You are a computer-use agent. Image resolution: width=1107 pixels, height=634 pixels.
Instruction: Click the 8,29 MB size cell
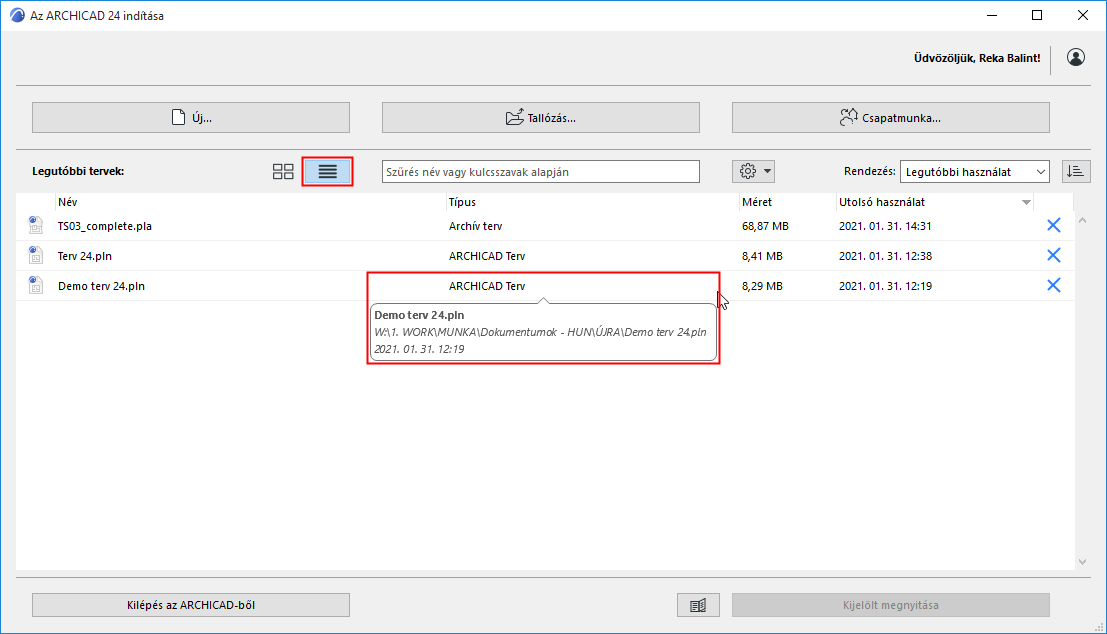click(x=762, y=286)
